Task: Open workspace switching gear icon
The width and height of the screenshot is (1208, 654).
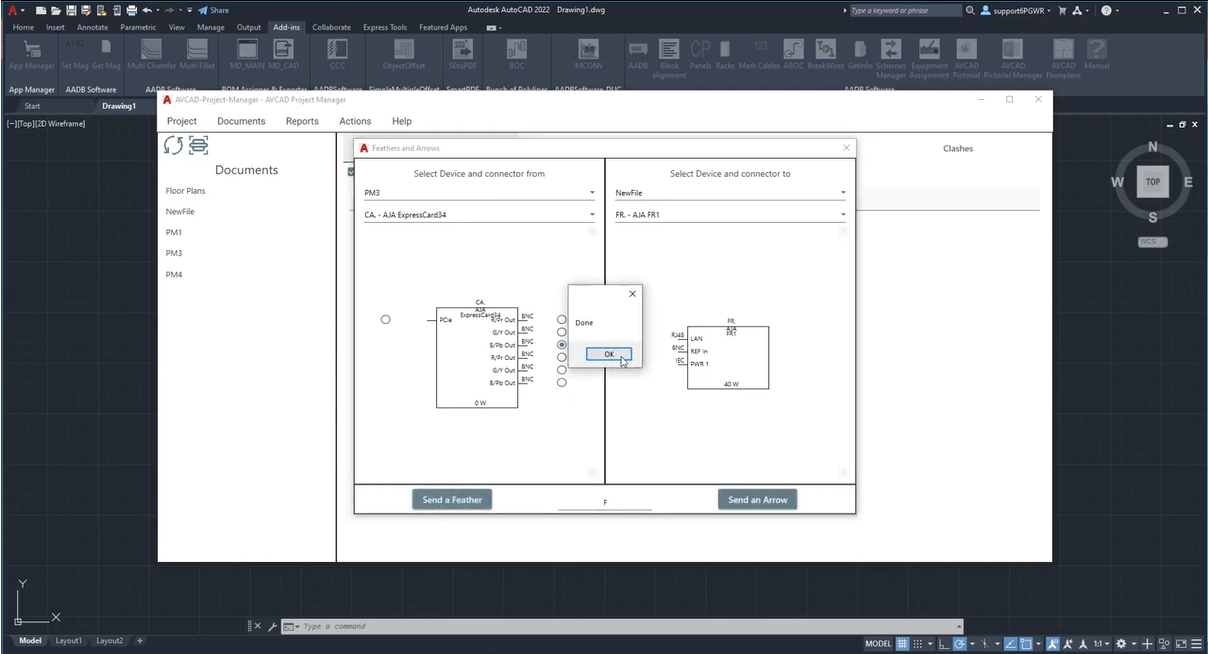Action: pos(1121,643)
